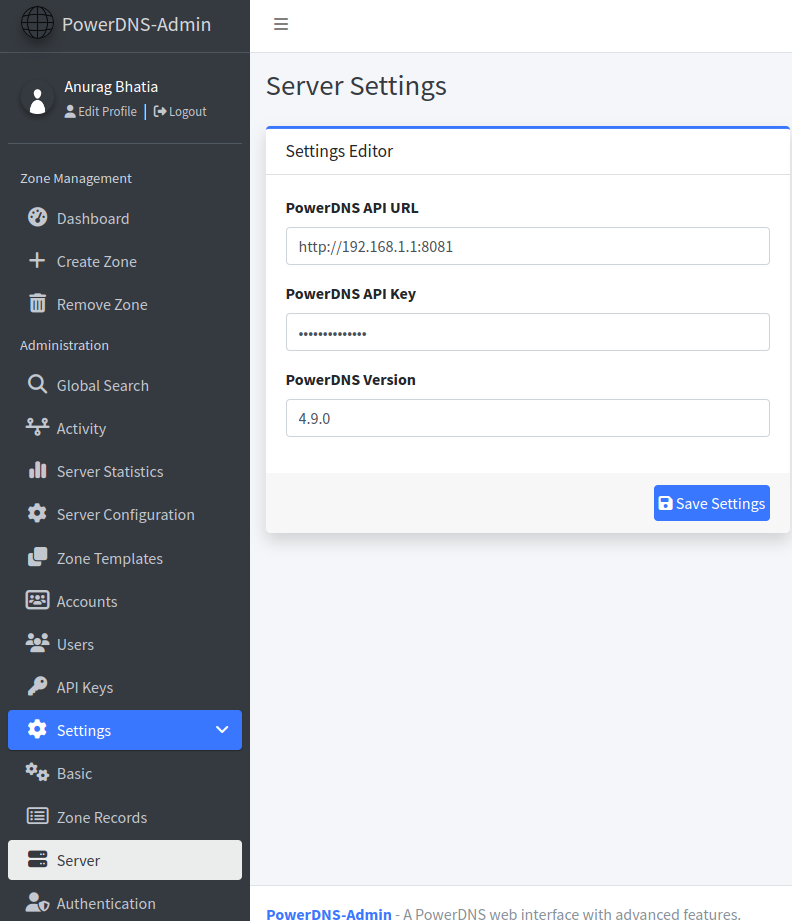
Task: Click the Administration section label
Action: click(x=64, y=345)
